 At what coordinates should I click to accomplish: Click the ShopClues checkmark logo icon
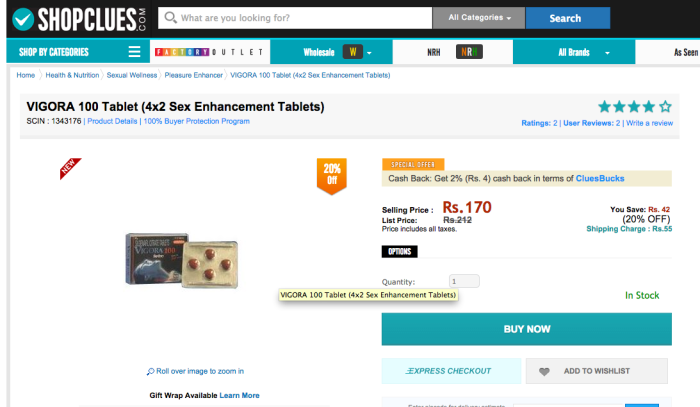pyautogui.click(x=24, y=18)
